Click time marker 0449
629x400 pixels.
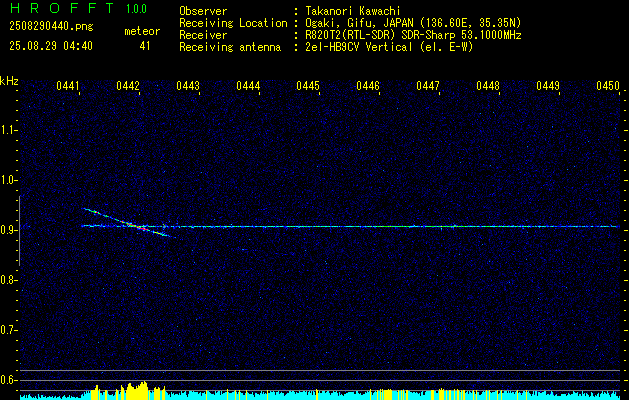pyautogui.click(x=548, y=85)
